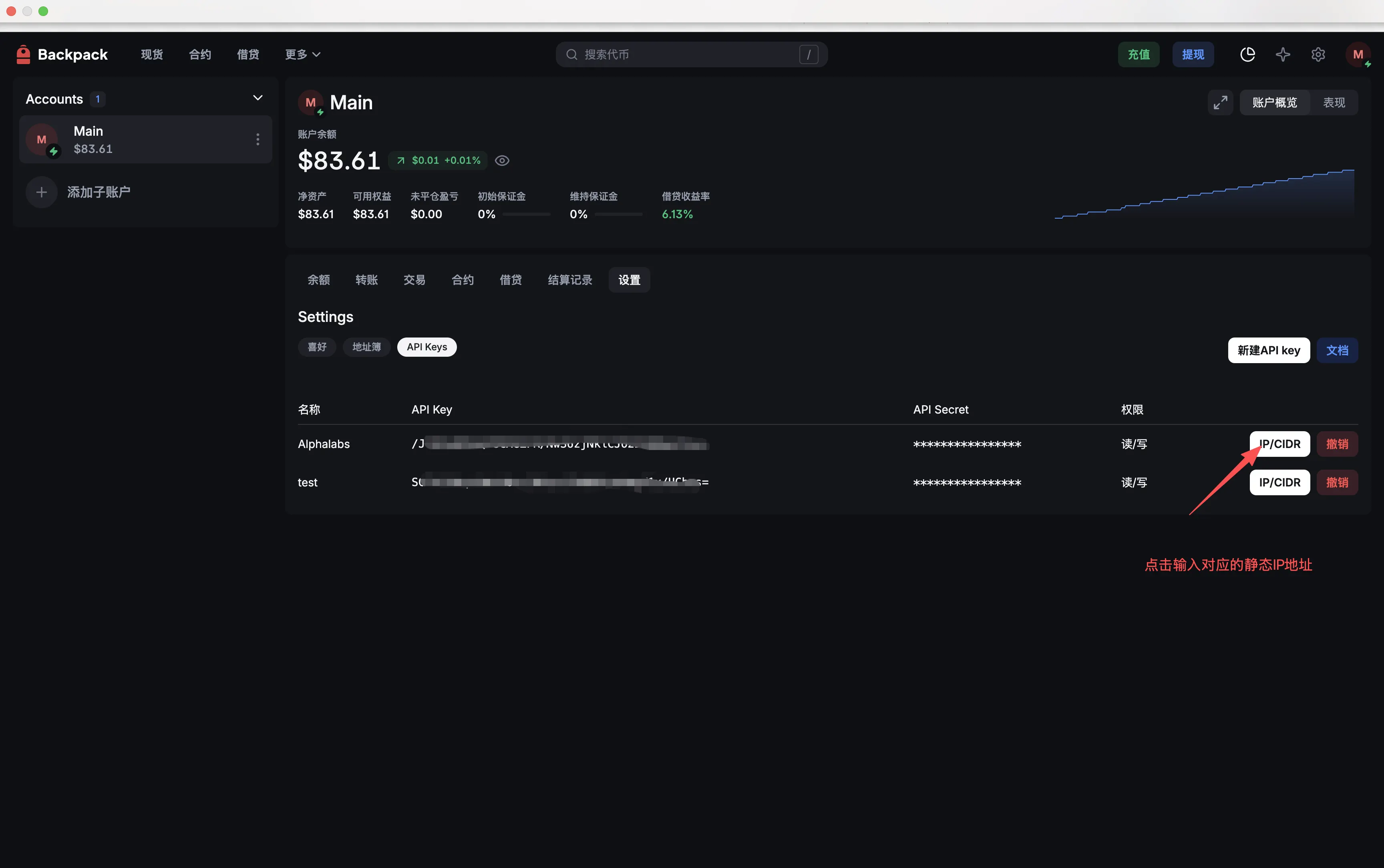Open the 结算记录 tab
This screenshot has height=868, width=1384.
pos(569,280)
